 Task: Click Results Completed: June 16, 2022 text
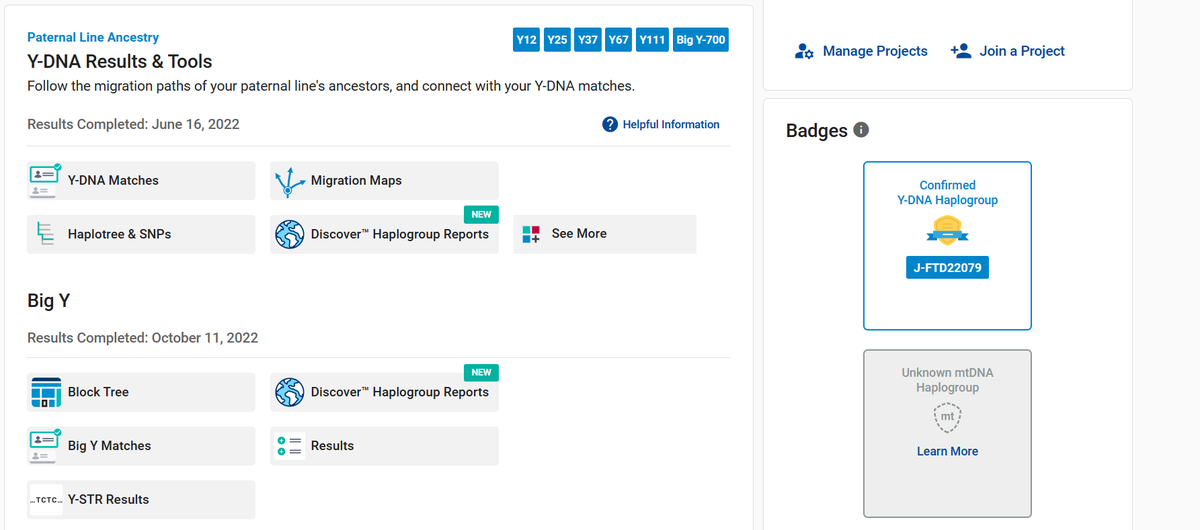133,125
